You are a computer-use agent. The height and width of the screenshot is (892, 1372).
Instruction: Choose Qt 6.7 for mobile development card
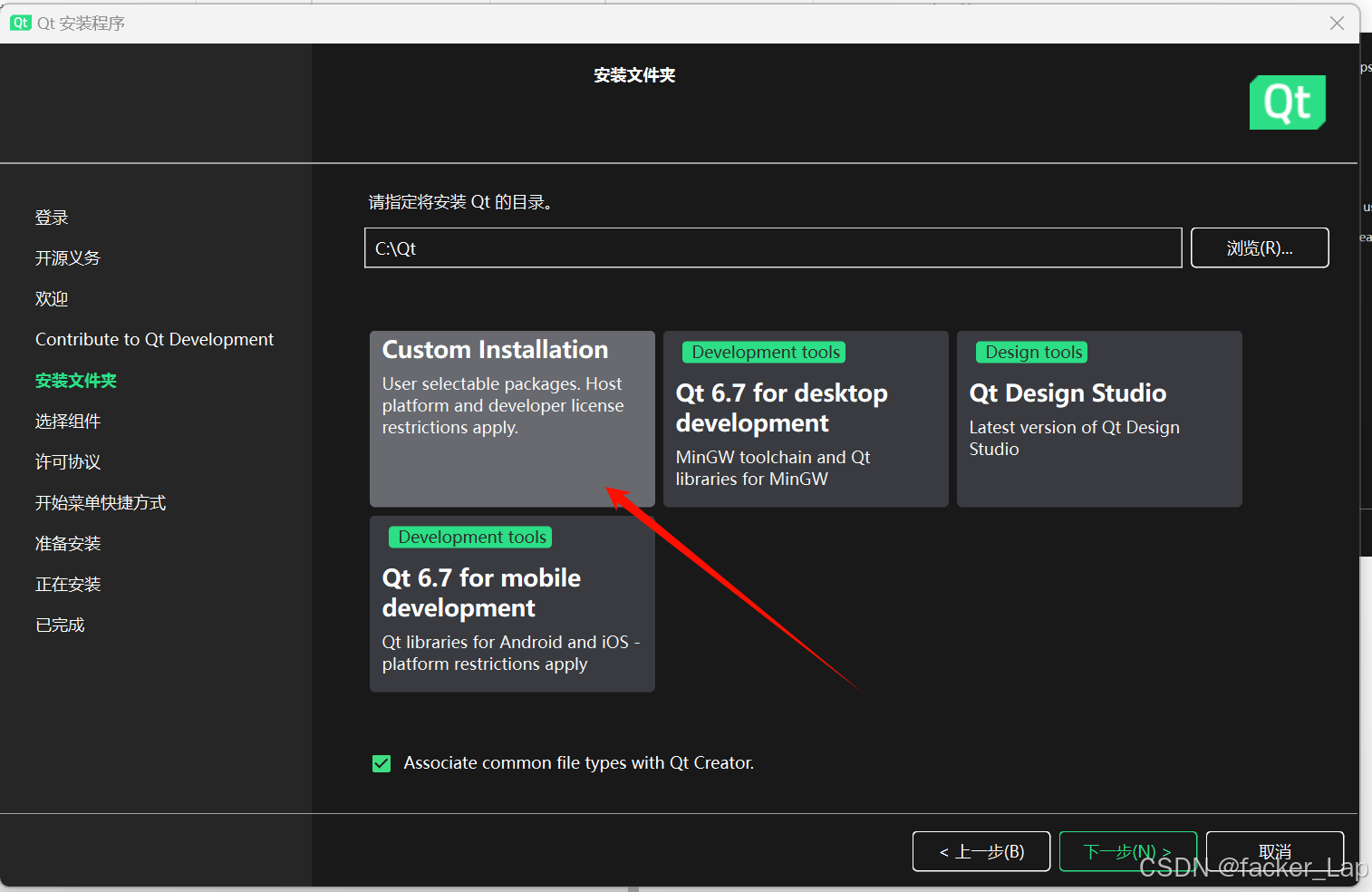(512, 604)
